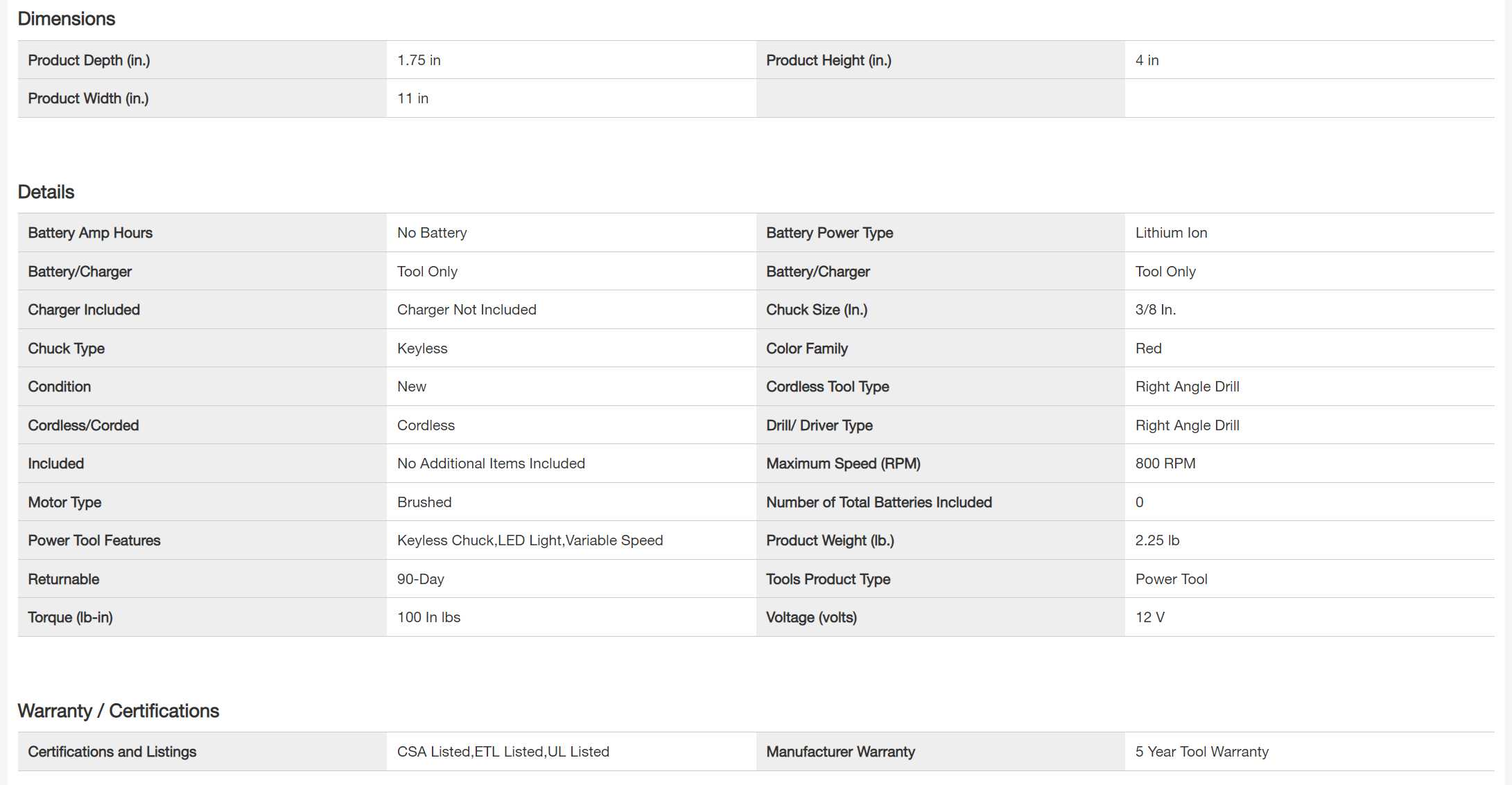Viewport: 1512px width, 785px height.
Task: Click the Voltage 12 V value
Action: pyautogui.click(x=1149, y=617)
